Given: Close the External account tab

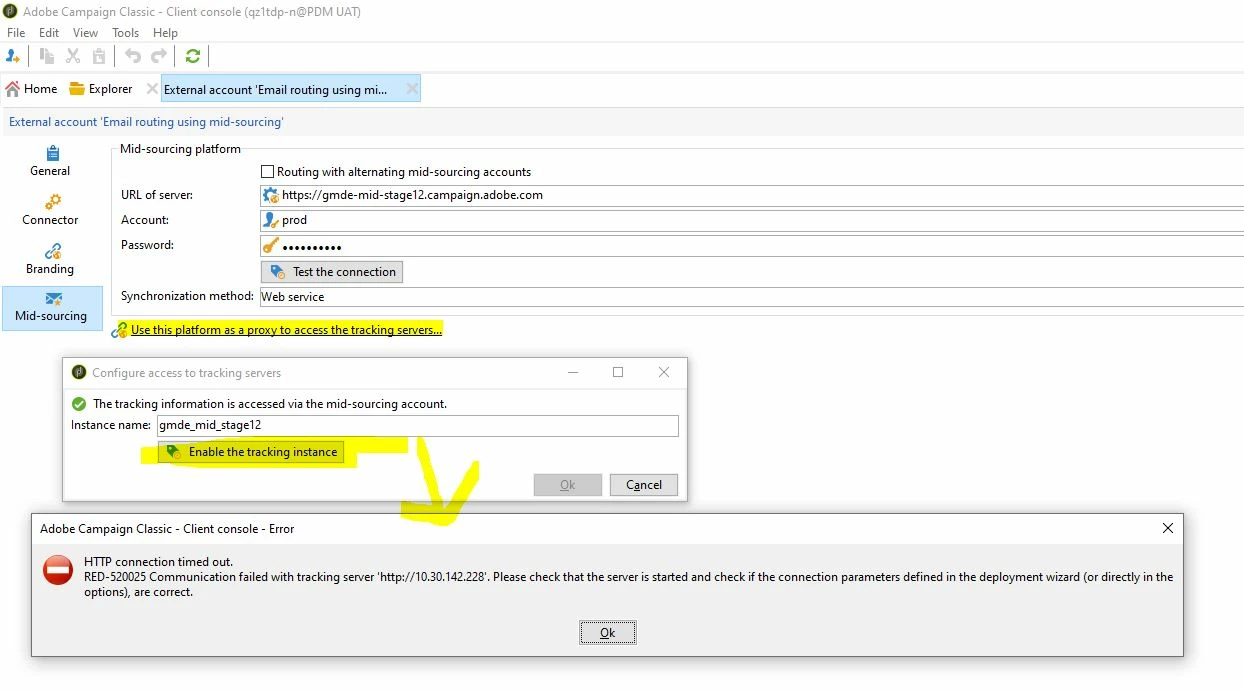Looking at the screenshot, I should click(x=410, y=89).
